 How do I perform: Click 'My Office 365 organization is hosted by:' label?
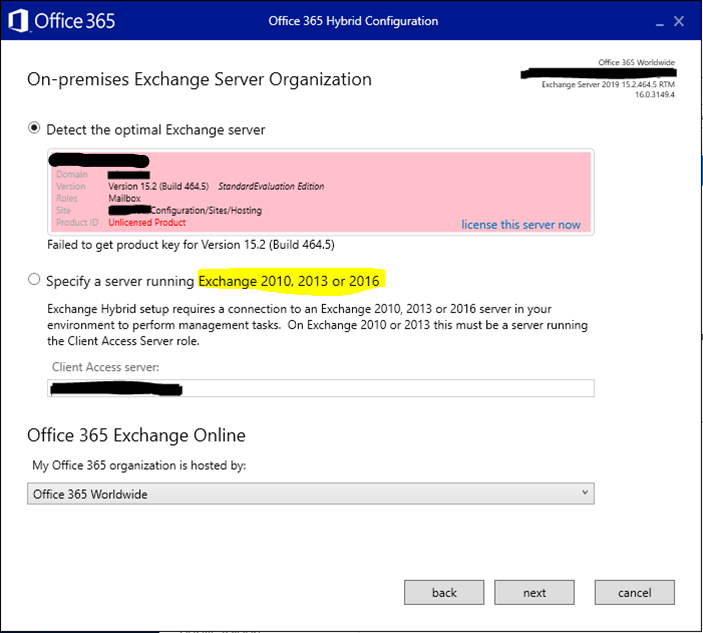[x=139, y=465]
